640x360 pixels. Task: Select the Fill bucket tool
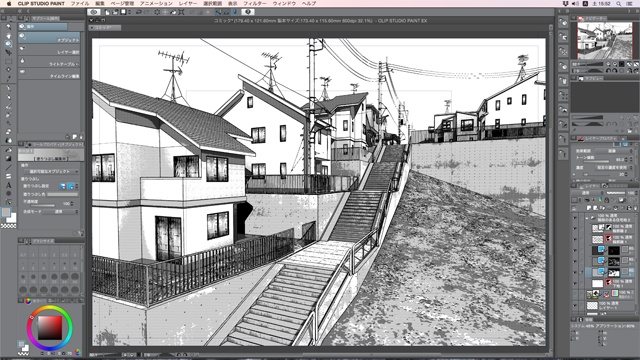pos(8,150)
